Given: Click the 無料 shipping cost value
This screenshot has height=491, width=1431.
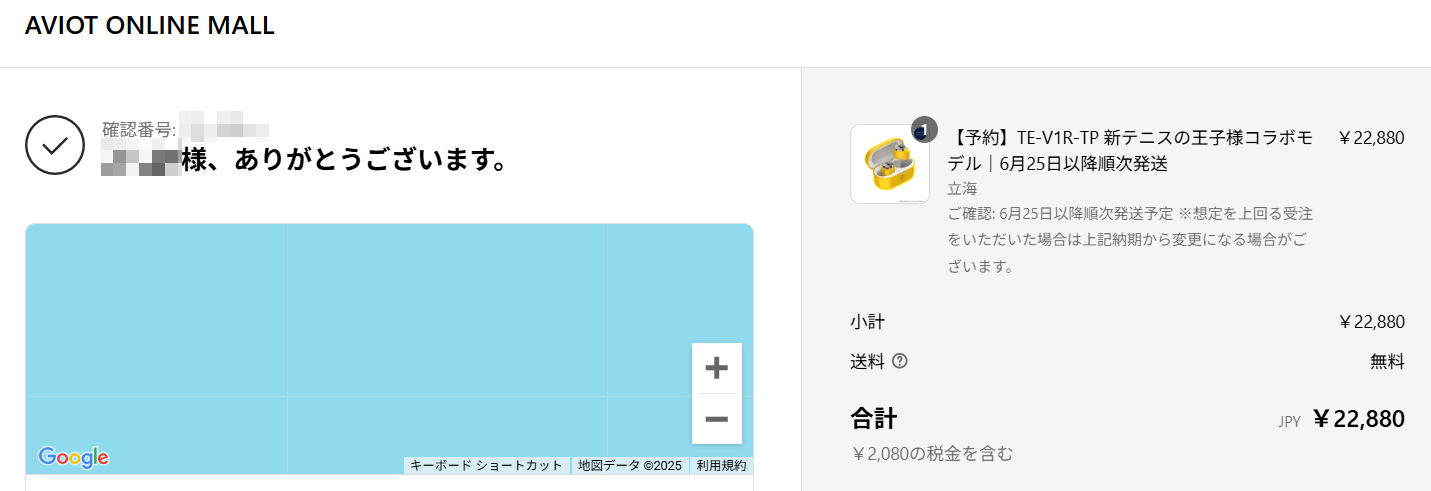Looking at the screenshot, I should pyautogui.click(x=1388, y=361).
